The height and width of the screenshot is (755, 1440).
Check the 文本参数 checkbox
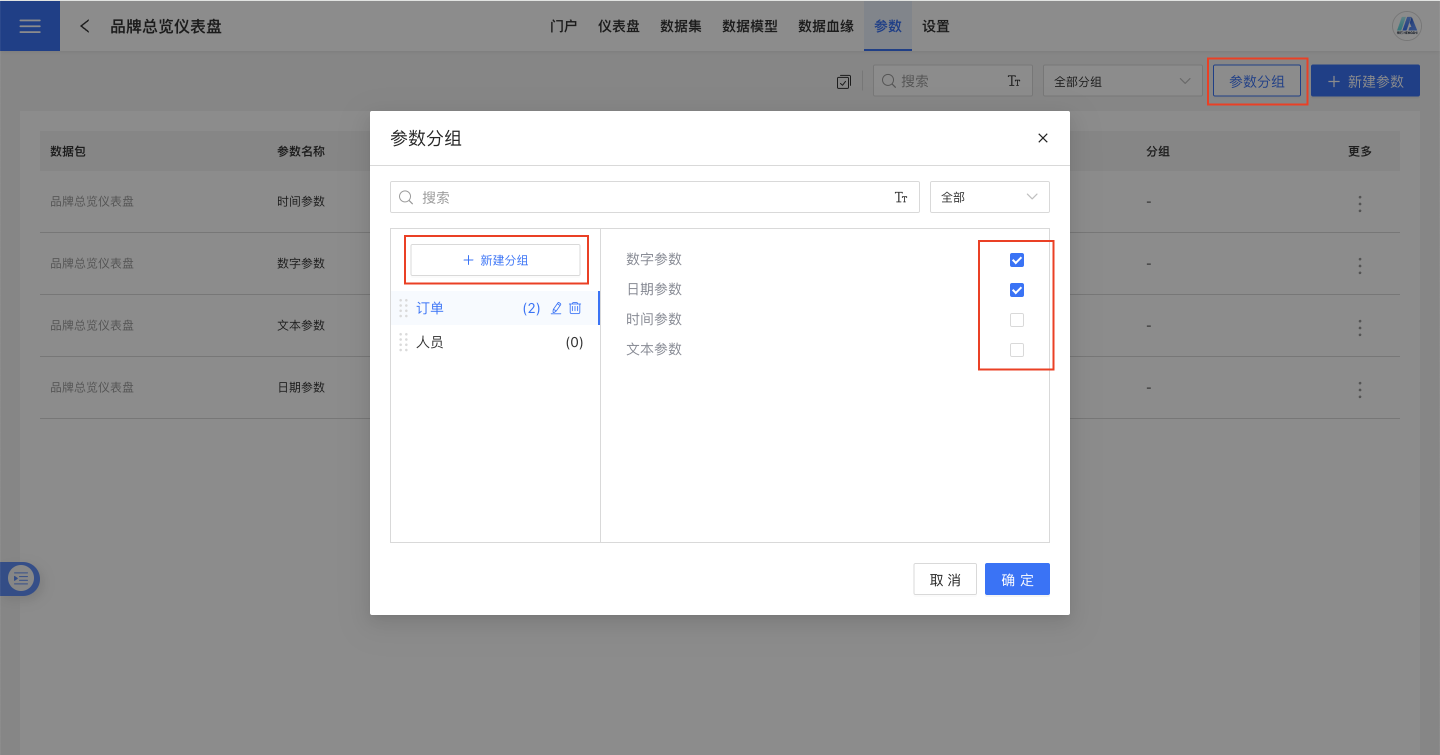(x=1017, y=350)
